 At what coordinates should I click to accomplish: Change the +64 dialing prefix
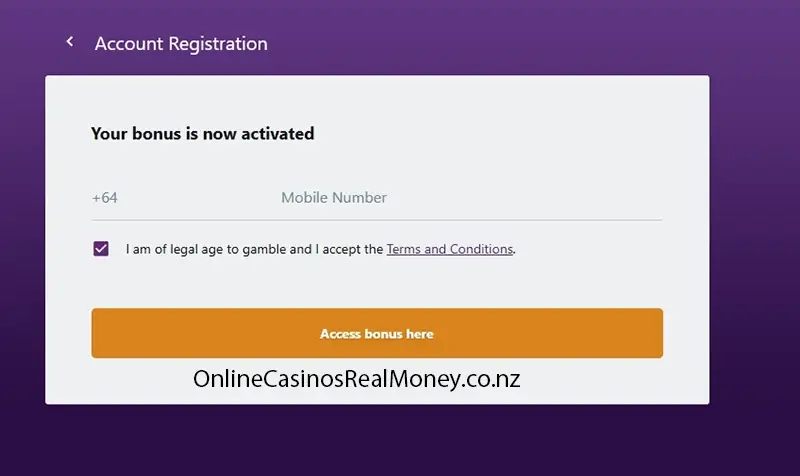(x=105, y=198)
